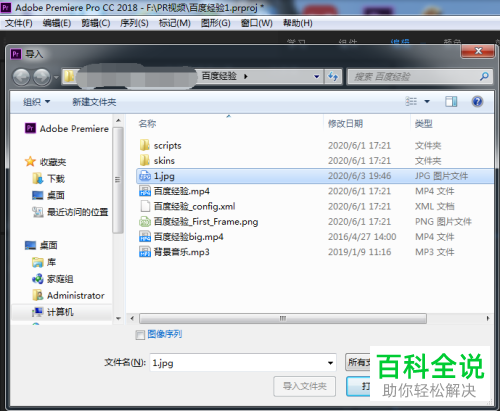The width and height of the screenshot is (500, 411).
Task: Select the scripts folder icon
Action: (144, 145)
